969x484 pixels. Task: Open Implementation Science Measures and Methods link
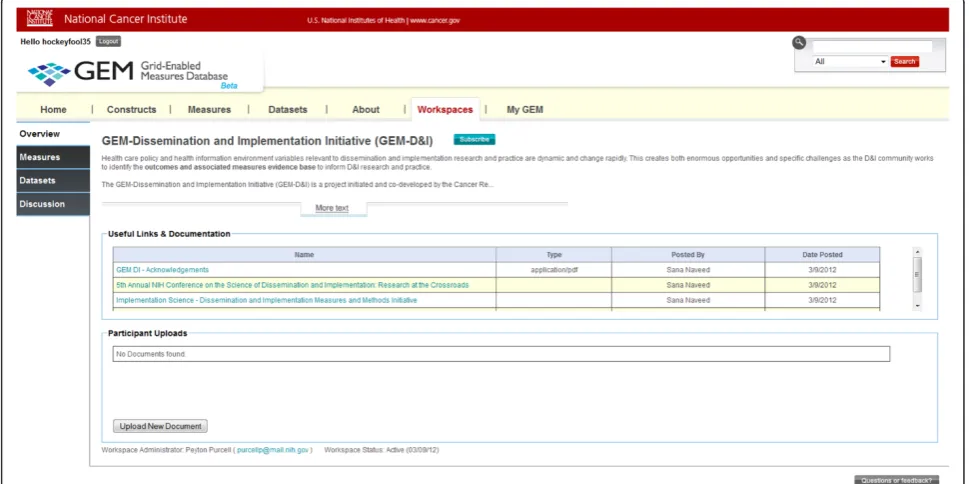266,300
